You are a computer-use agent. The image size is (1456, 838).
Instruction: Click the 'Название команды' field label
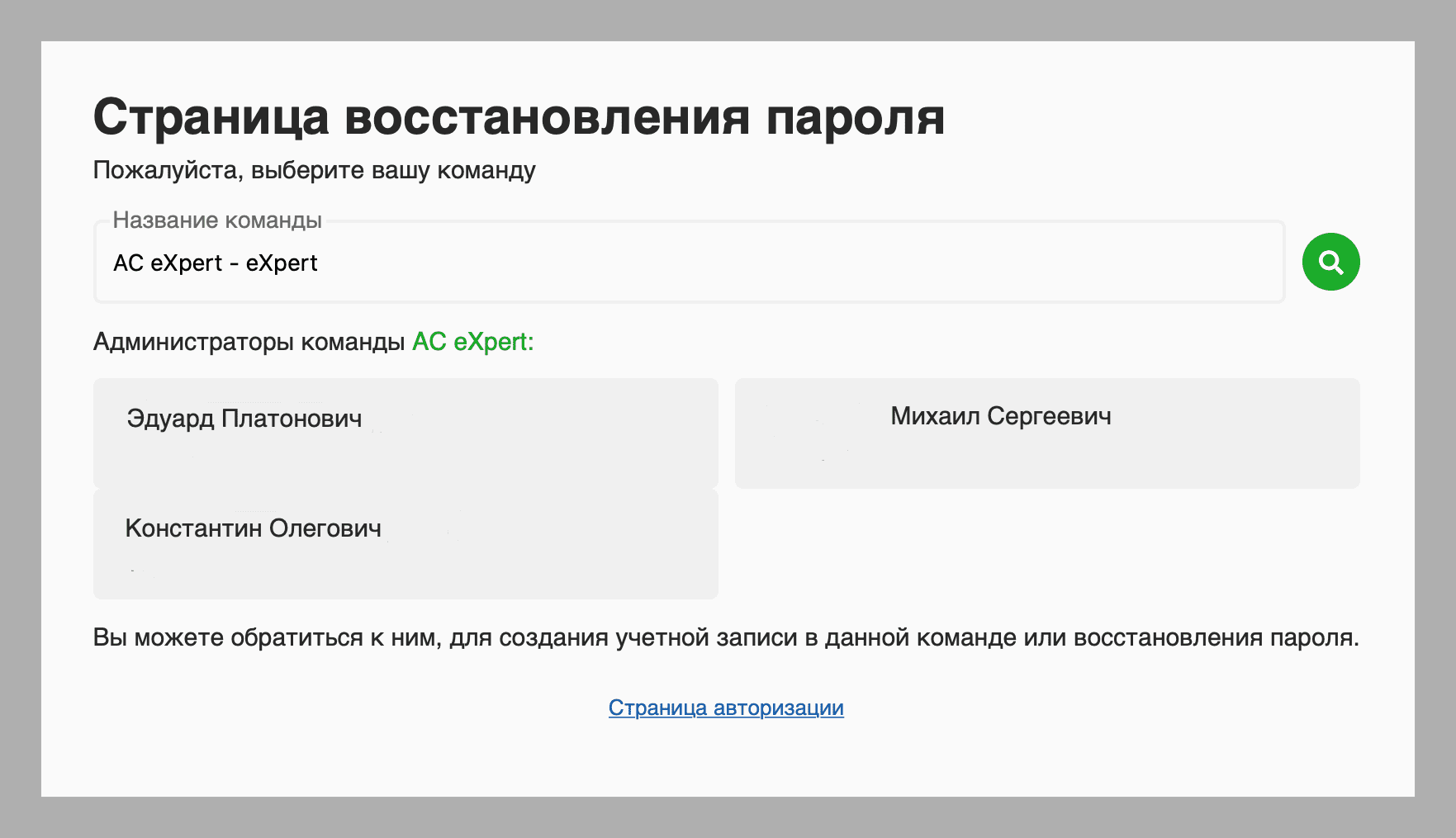[217, 220]
